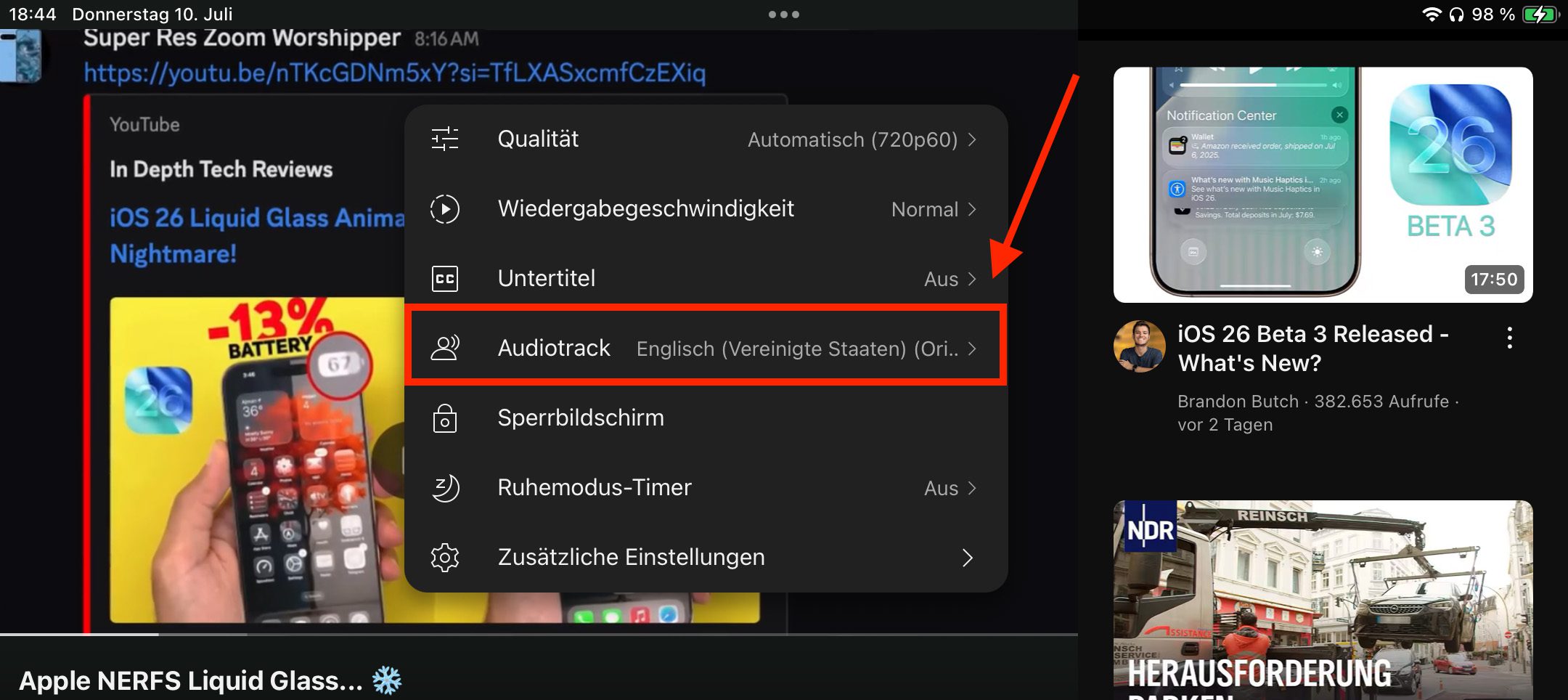Expand playback speed chevron next to Normal
The height and width of the screenshot is (700, 1568).
(x=972, y=209)
